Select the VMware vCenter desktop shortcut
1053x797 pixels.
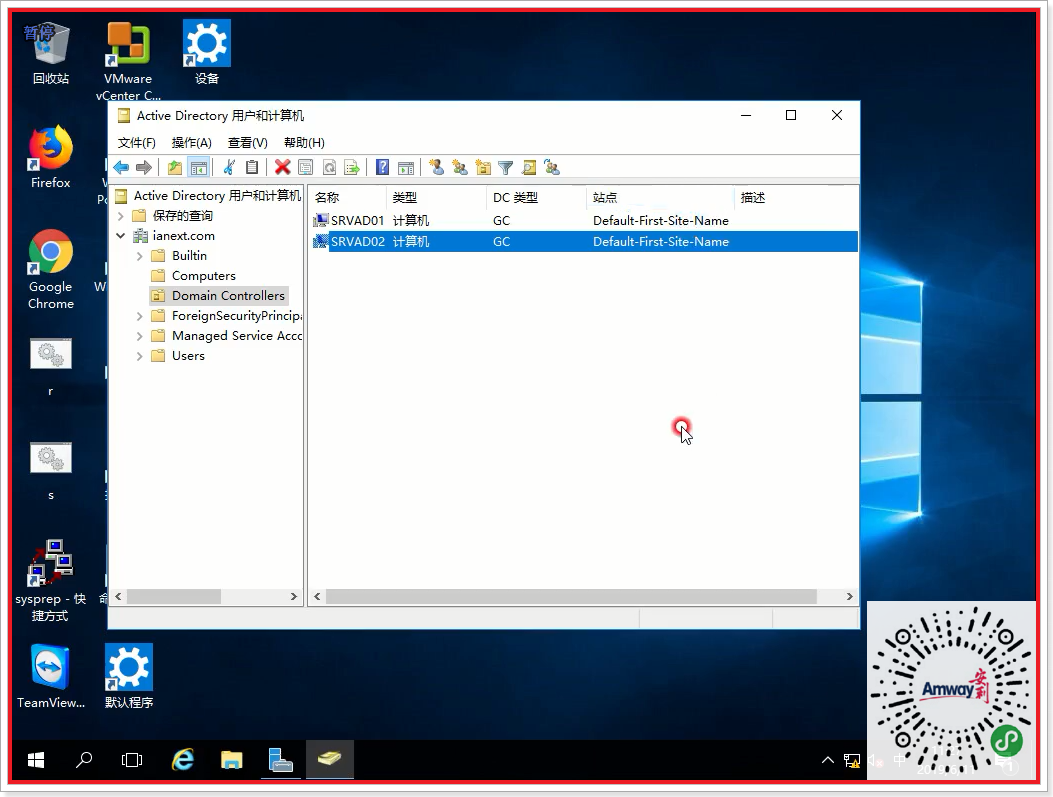[128, 60]
